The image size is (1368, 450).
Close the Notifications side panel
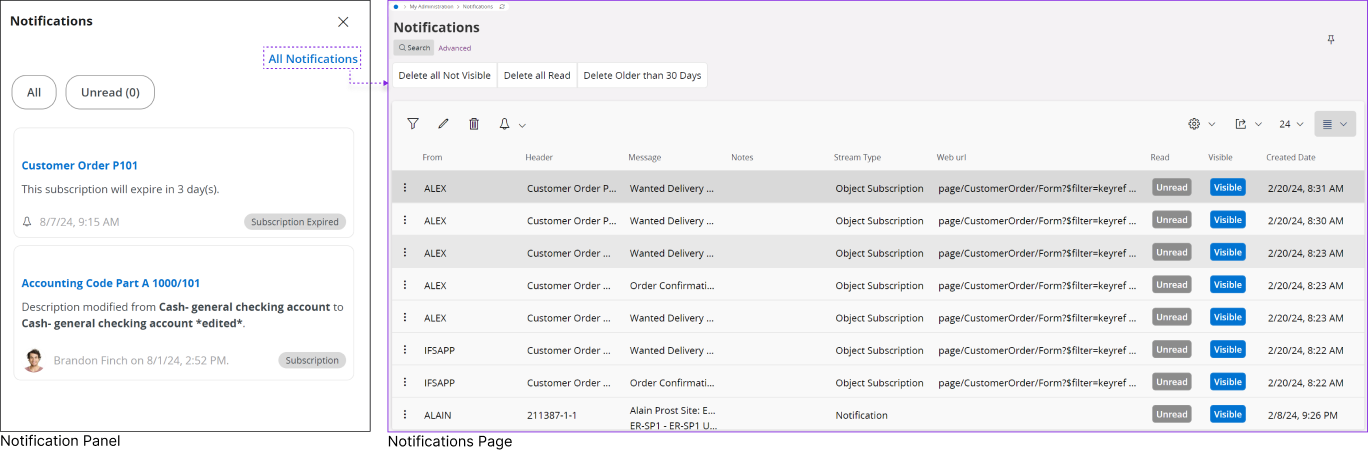[x=343, y=21]
